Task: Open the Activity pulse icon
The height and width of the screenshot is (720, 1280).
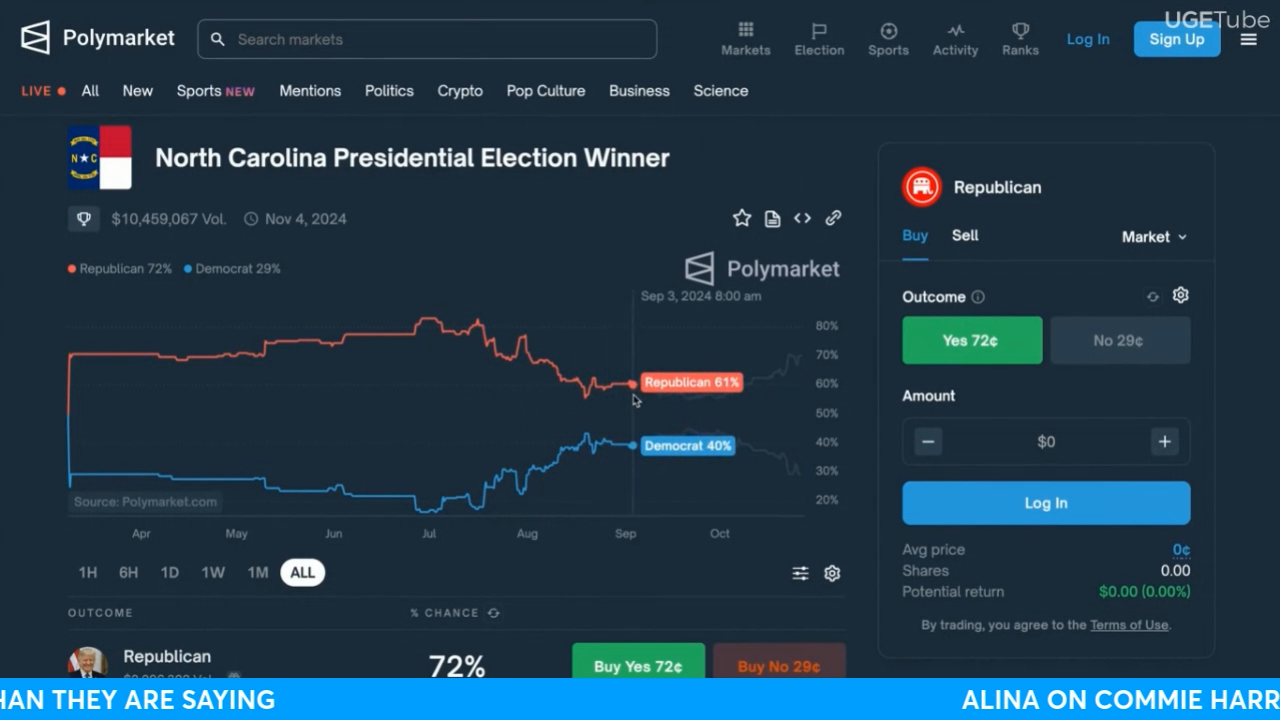Action: click(x=955, y=30)
